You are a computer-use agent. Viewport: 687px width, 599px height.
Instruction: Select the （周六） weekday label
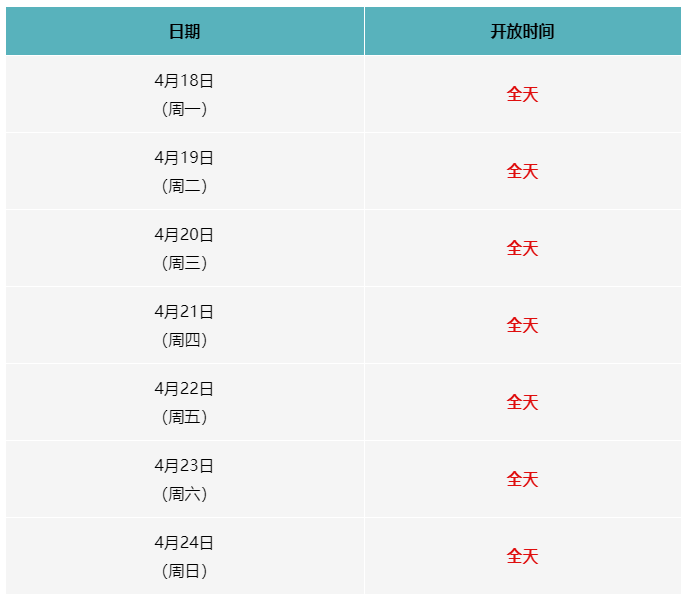(184, 494)
